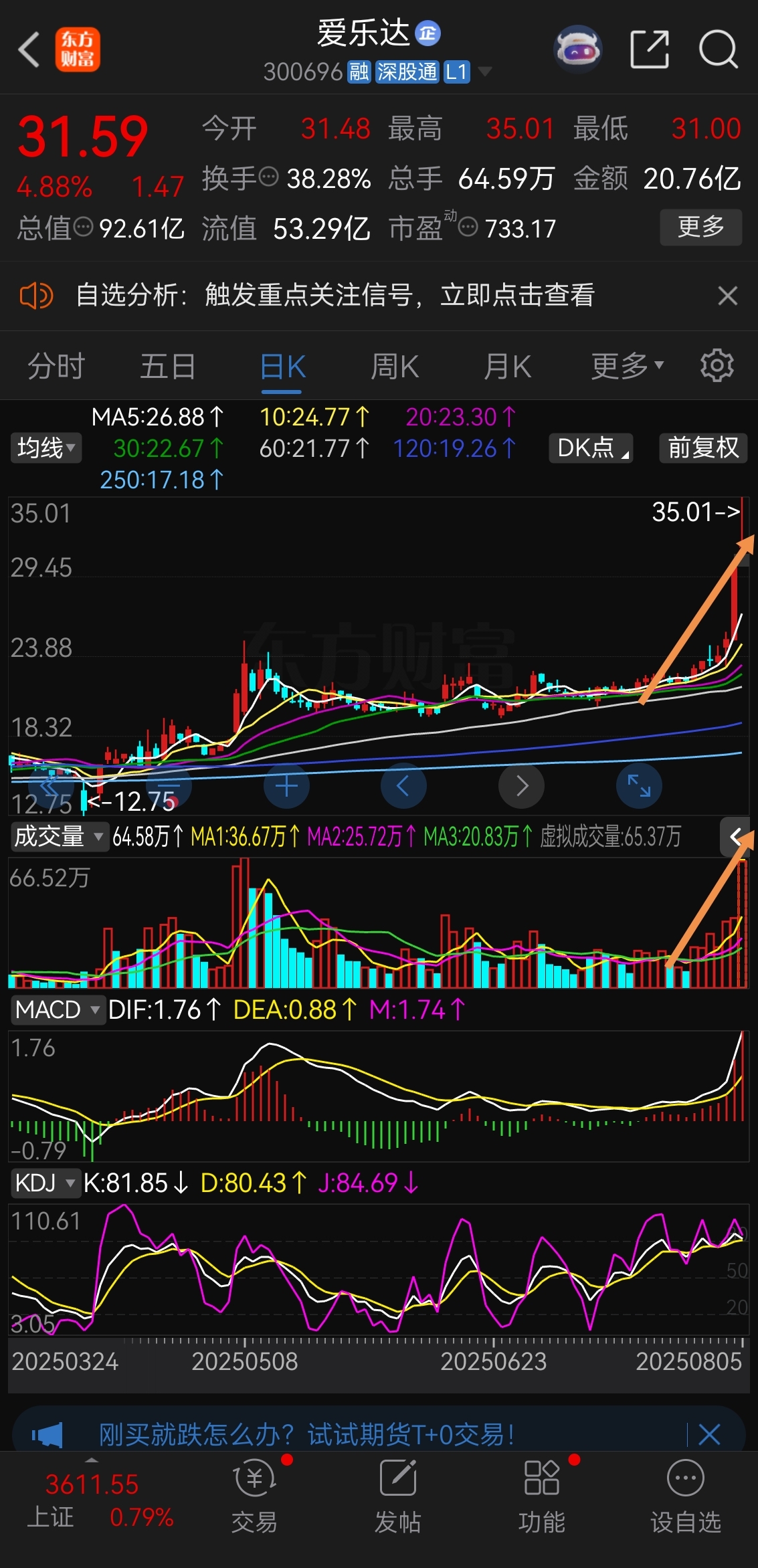Move chart cursor left with arrow button

[403, 785]
